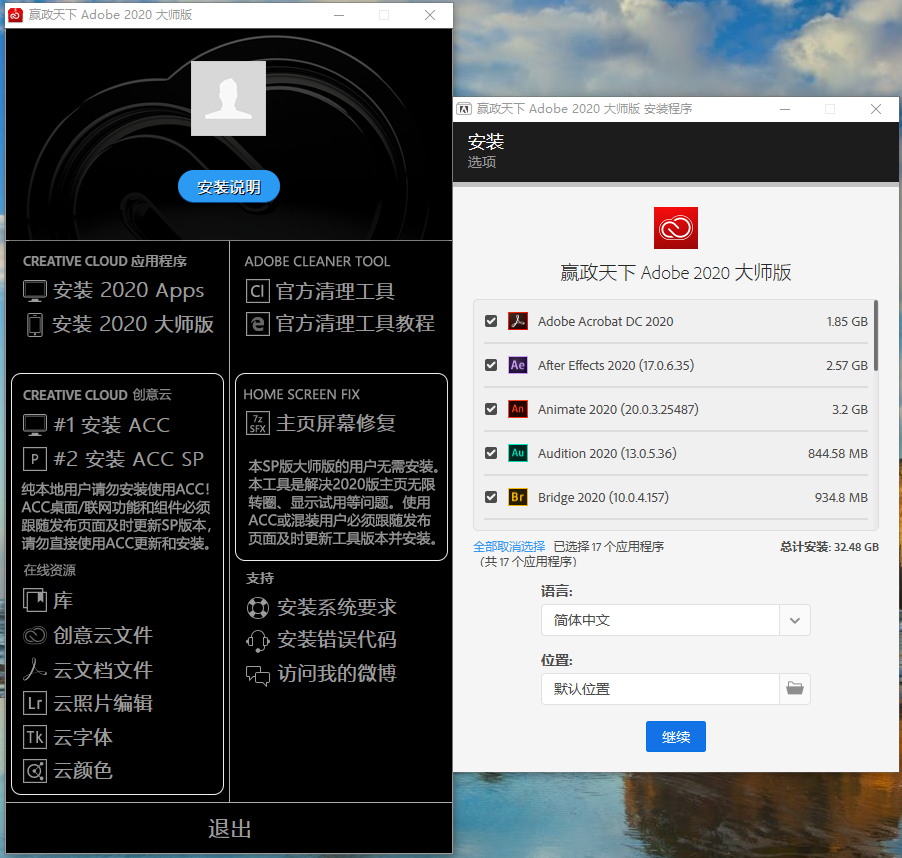Click the user avatar placeholder image
Image resolution: width=902 pixels, height=858 pixels.
(x=228, y=98)
